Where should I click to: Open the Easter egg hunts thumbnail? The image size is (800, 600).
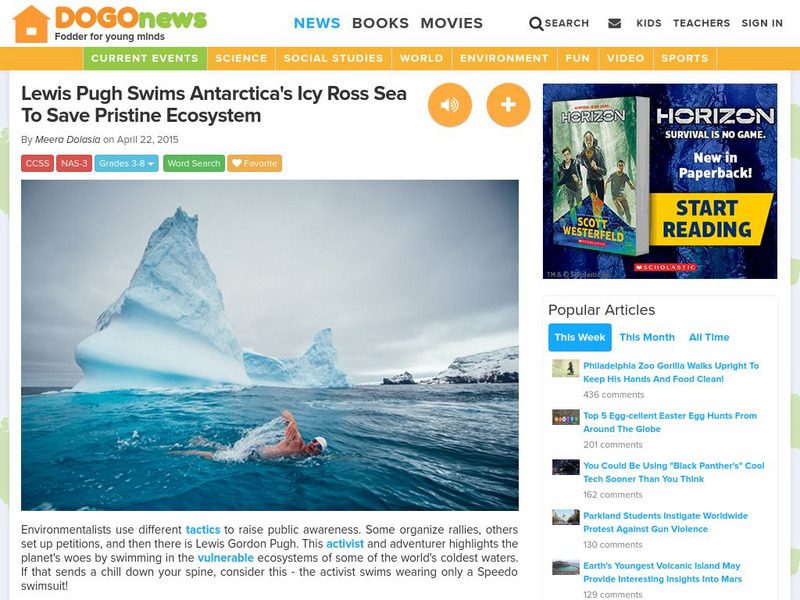click(566, 417)
